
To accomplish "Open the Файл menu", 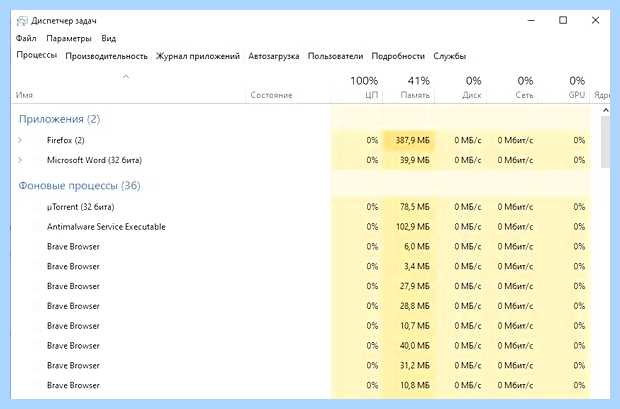I will (x=26, y=38).
